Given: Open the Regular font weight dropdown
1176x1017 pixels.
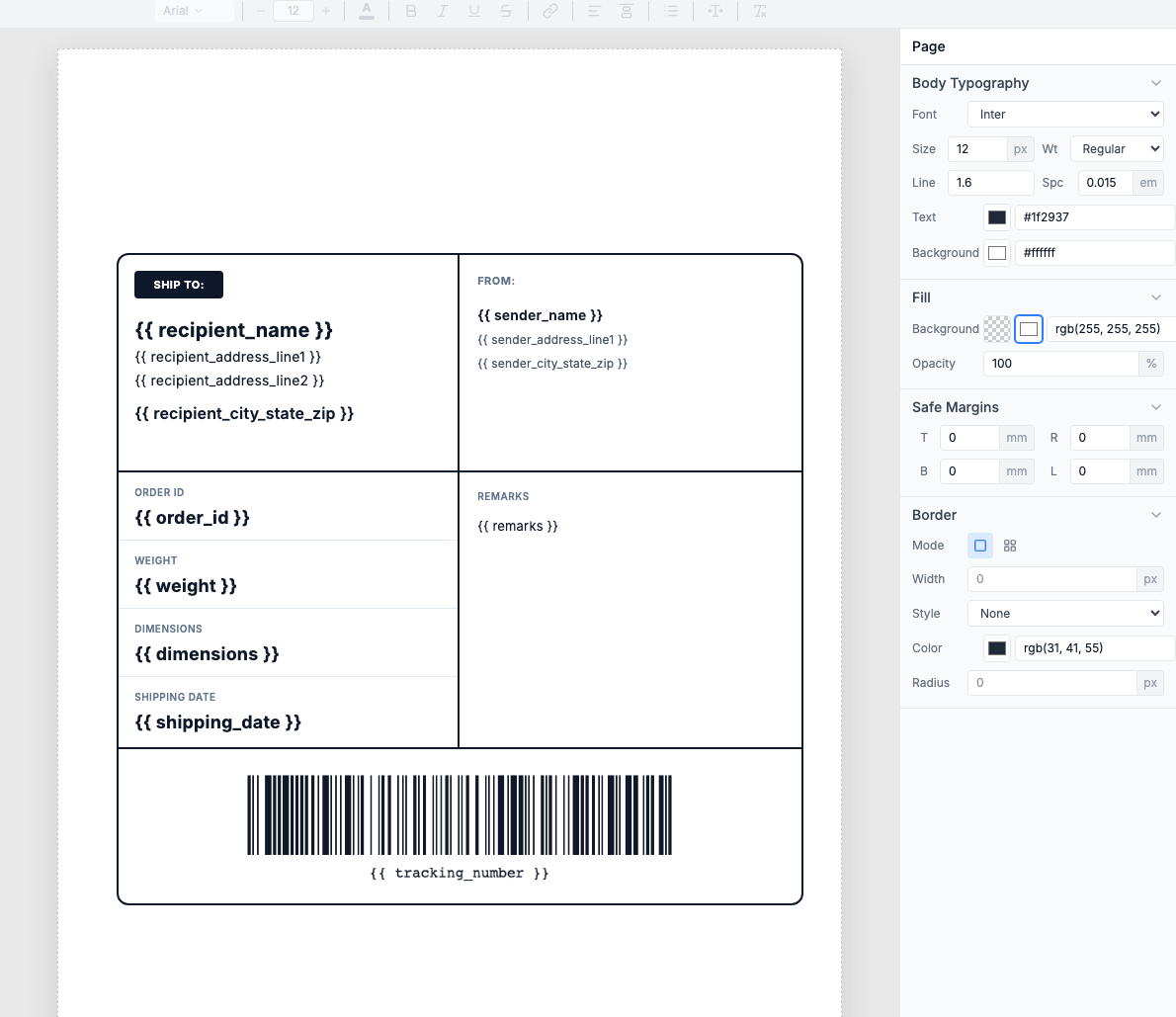Looking at the screenshot, I should (1117, 148).
